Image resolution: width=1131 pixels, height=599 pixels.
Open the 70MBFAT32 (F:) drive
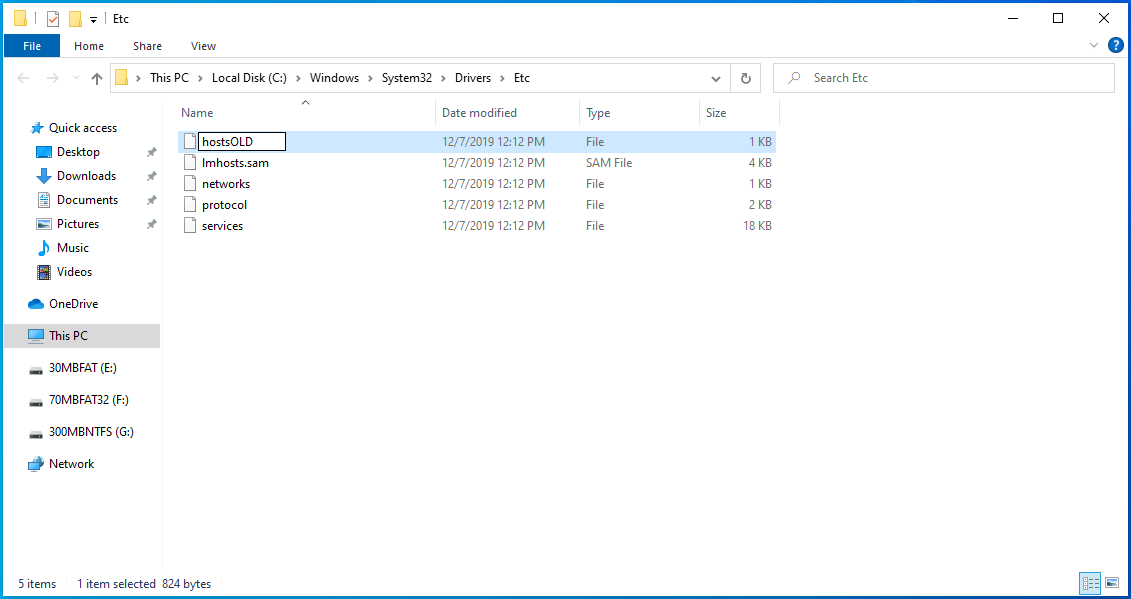[89, 399]
